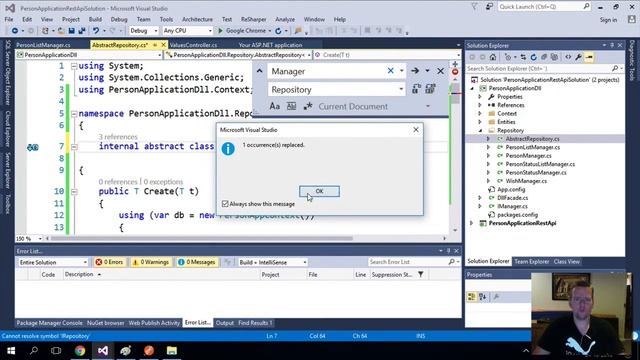The width and height of the screenshot is (640, 360).
Task: Collapse the Repository folder
Action: [480, 130]
